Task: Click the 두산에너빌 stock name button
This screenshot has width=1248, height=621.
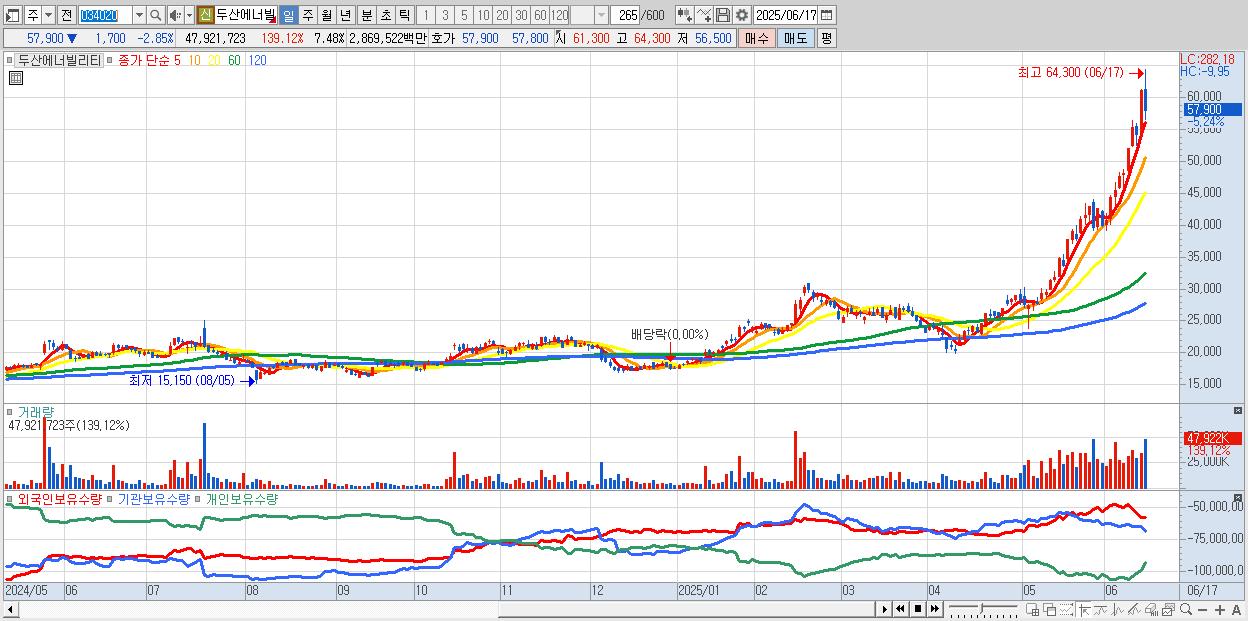Action: click(x=245, y=15)
